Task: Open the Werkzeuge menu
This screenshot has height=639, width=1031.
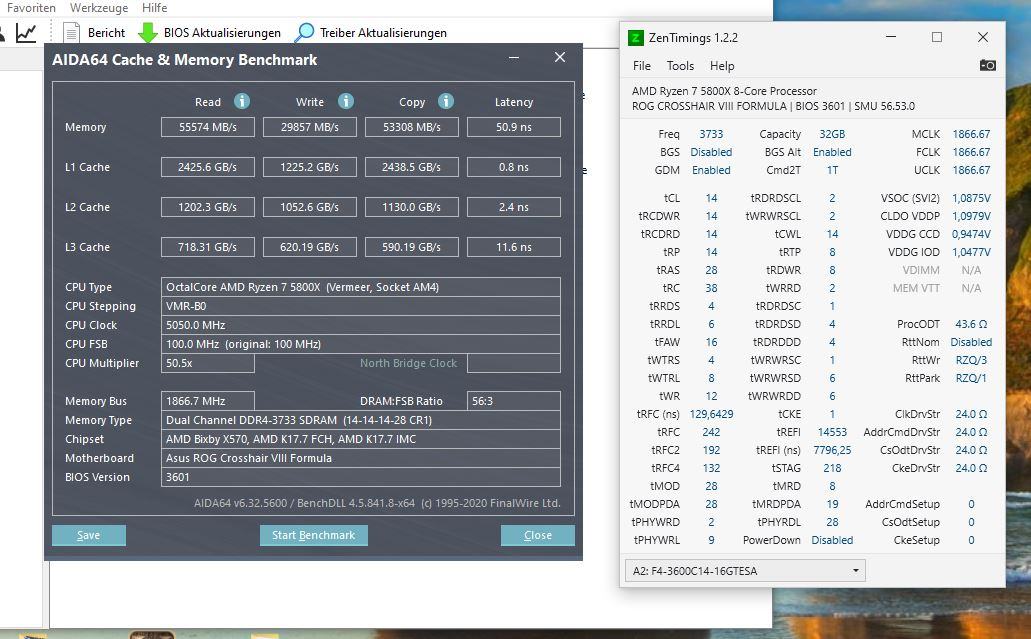Action: pyautogui.click(x=99, y=8)
